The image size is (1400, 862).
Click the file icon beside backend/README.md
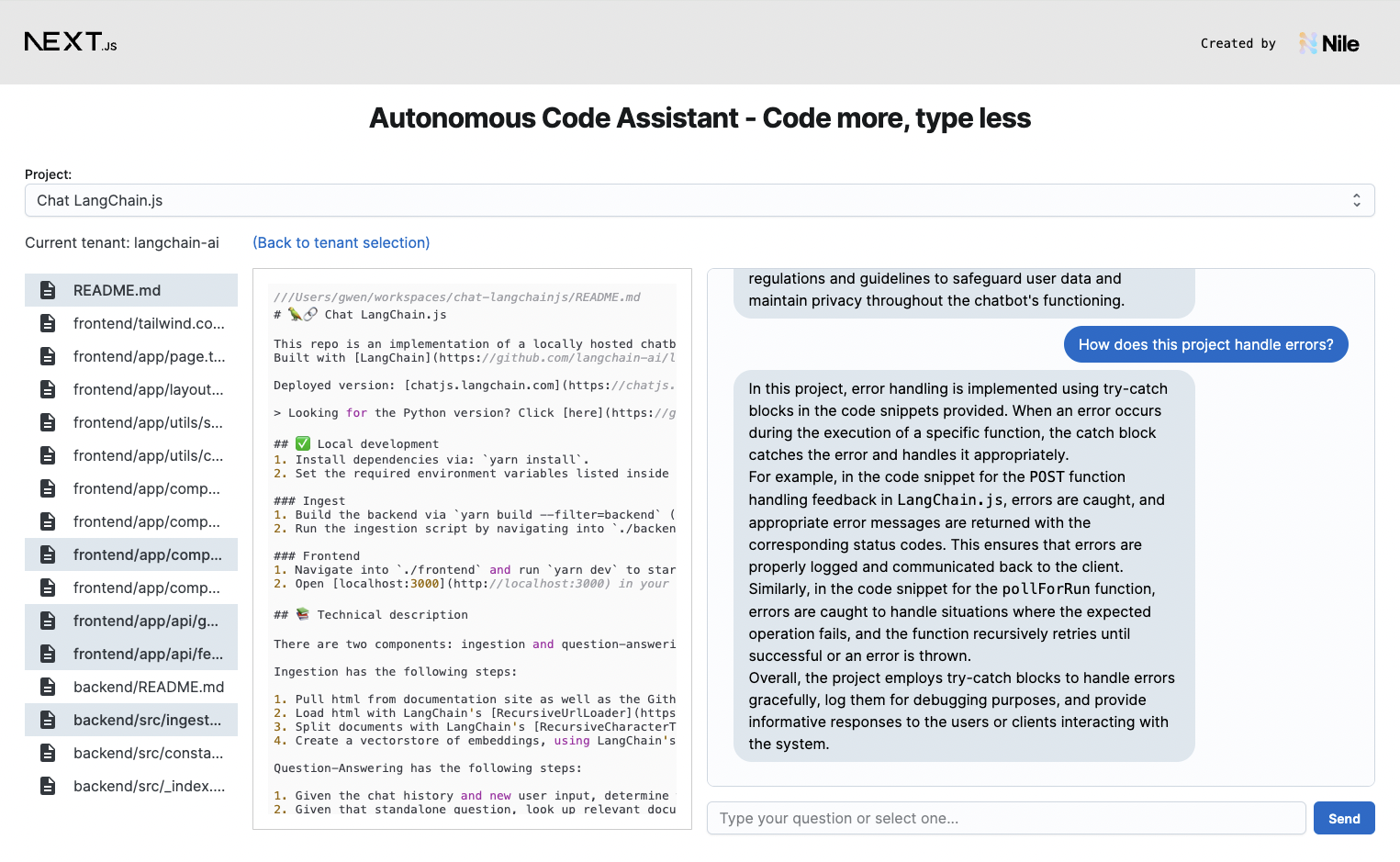tap(47, 687)
